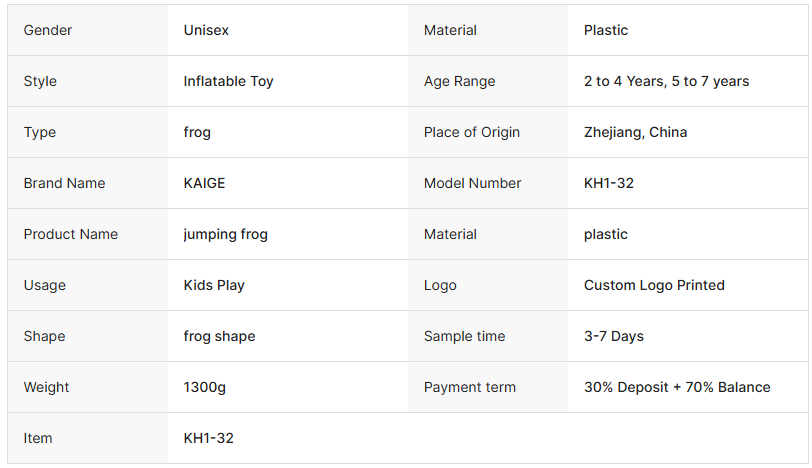812x468 pixels.
Task: Click the KH1-32 value in Item row
Action: (x=208, y=438)
